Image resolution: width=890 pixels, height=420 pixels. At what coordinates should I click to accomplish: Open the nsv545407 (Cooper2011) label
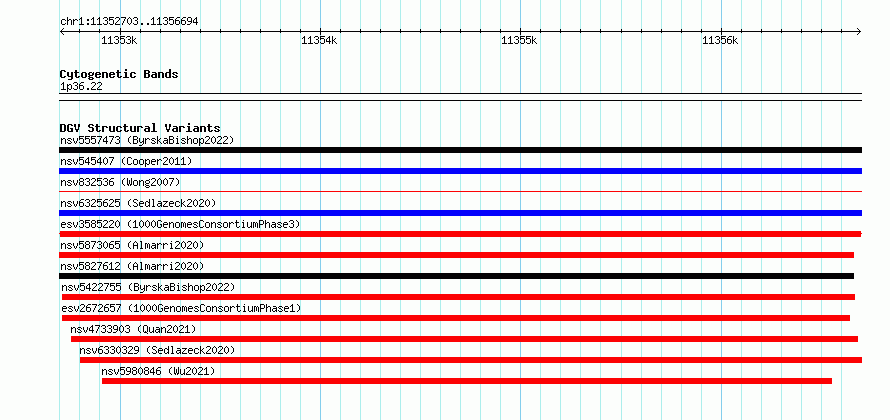point(126,161)
